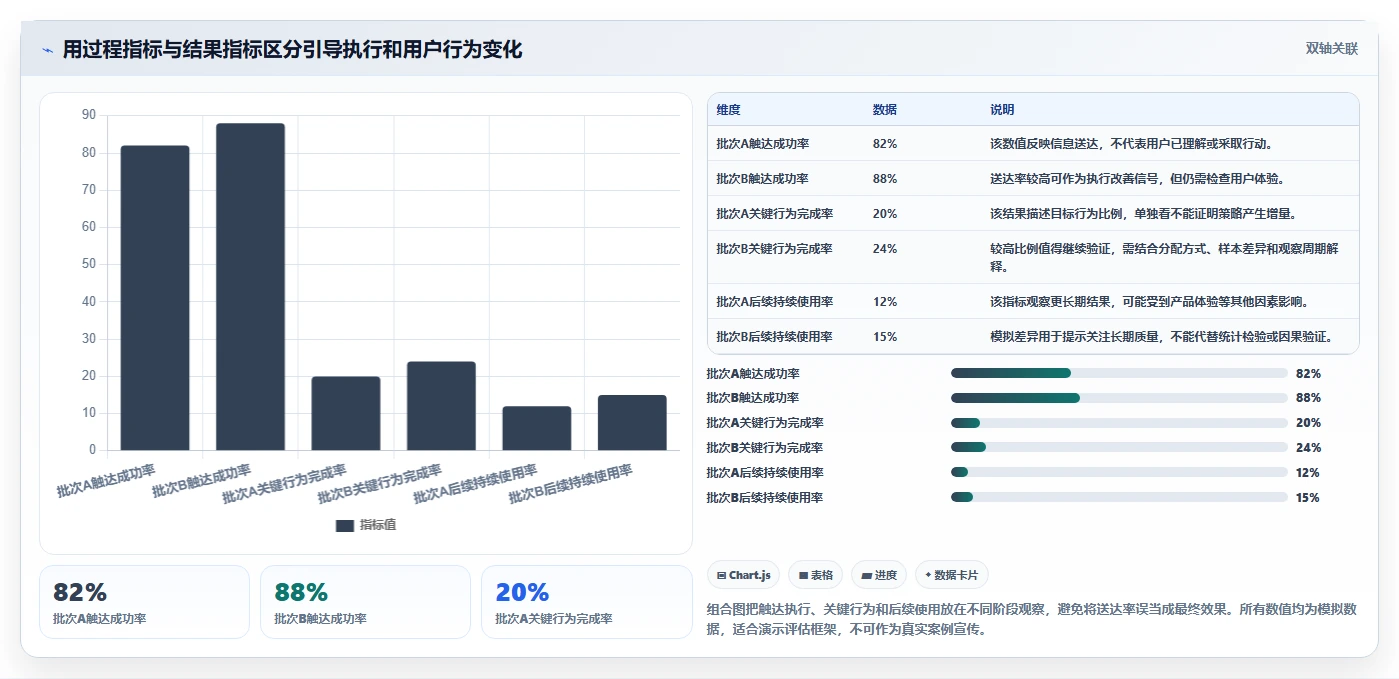1399x679 pixels.
Task: Click the 15% value in the table
Action: 885,337
